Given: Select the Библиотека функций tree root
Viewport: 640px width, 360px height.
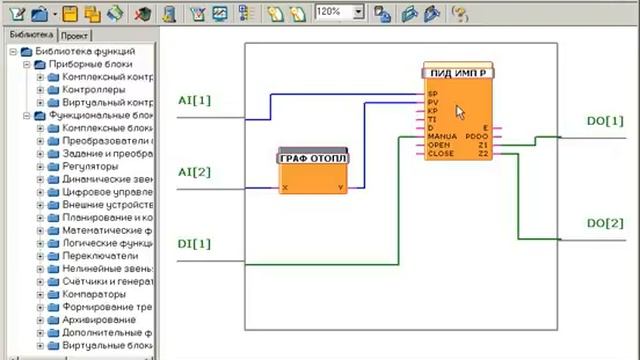Looking at the screenshot, I should coord(85,51).
